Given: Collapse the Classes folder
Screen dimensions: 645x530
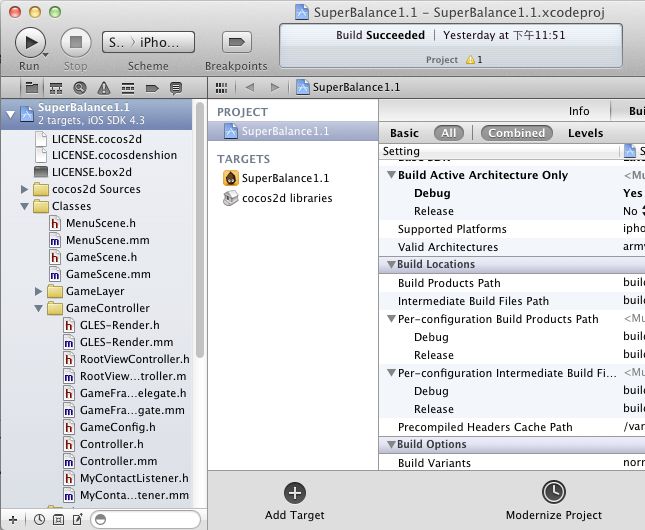Looking at the screenshot, I should [x=24, y=206].
